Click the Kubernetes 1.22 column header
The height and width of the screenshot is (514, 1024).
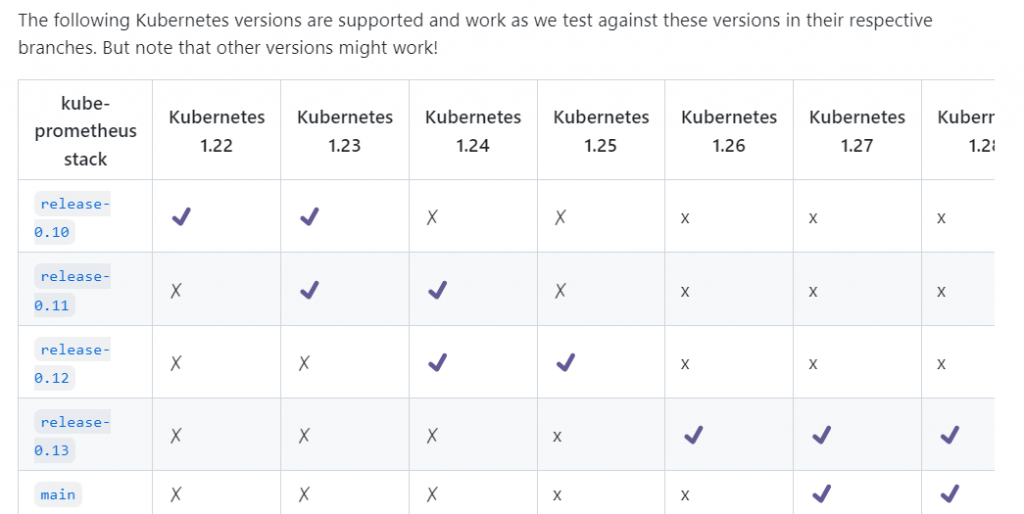(217, 131)
